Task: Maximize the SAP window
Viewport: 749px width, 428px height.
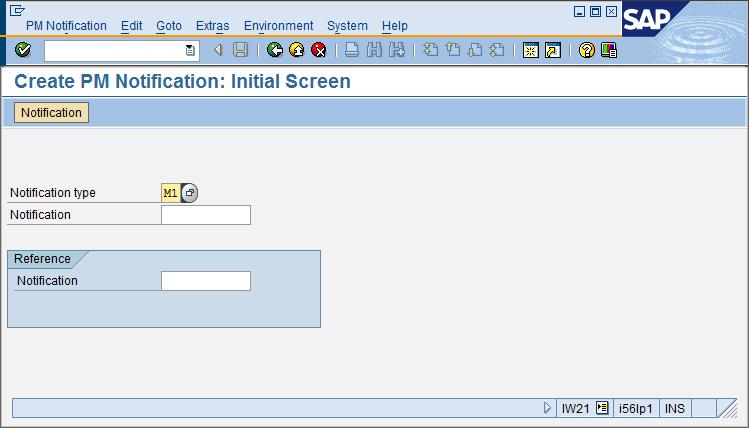Action: coord(595,11)
